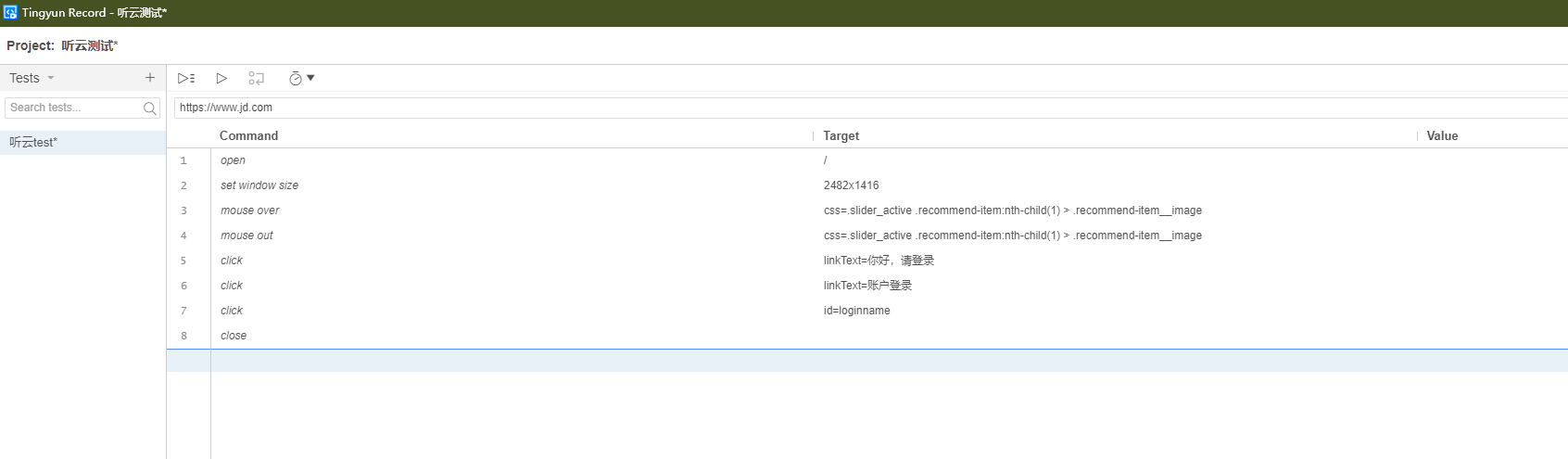This screenshot has width=1568, height=459.
Task: Click the base URL field with jd.com
Action: point(834,108)
